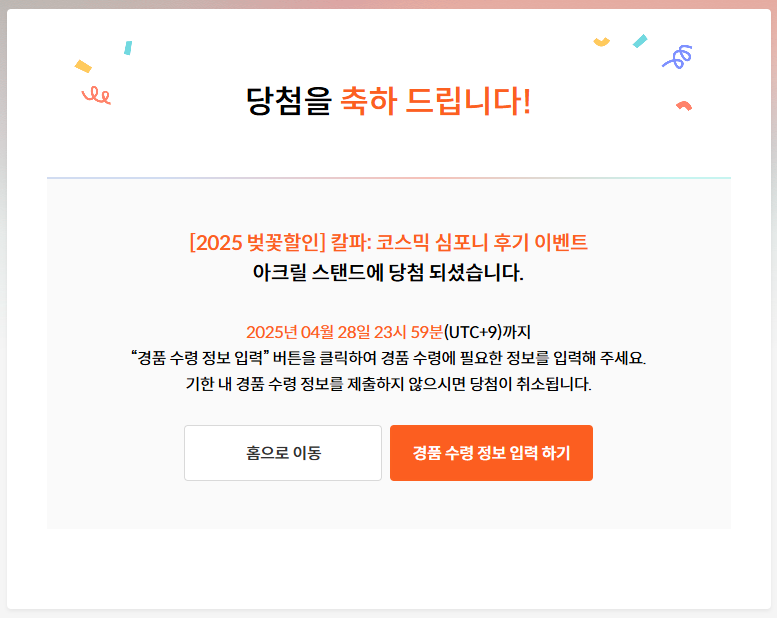Click the yellow curved confetti at top right
Screen dimensions: 777x618
pyautogui.click(x=602, y=42)
